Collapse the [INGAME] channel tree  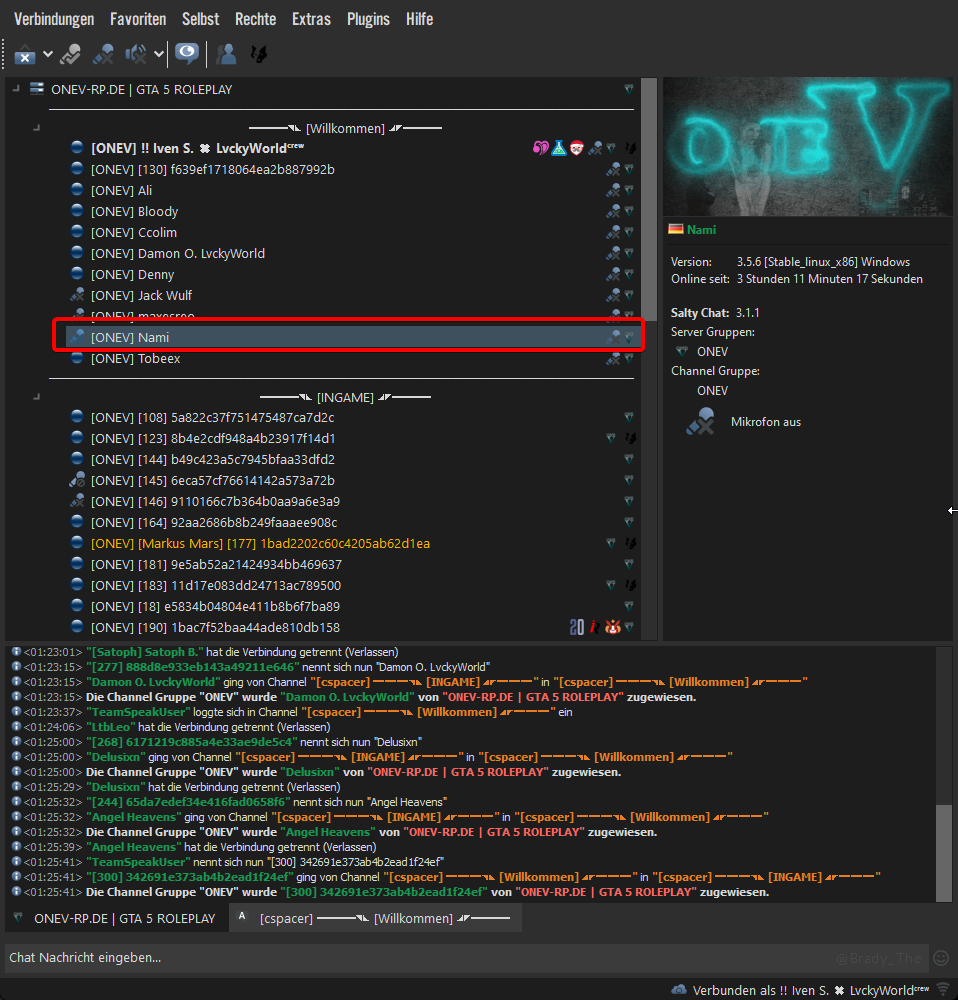coord(37,397)
